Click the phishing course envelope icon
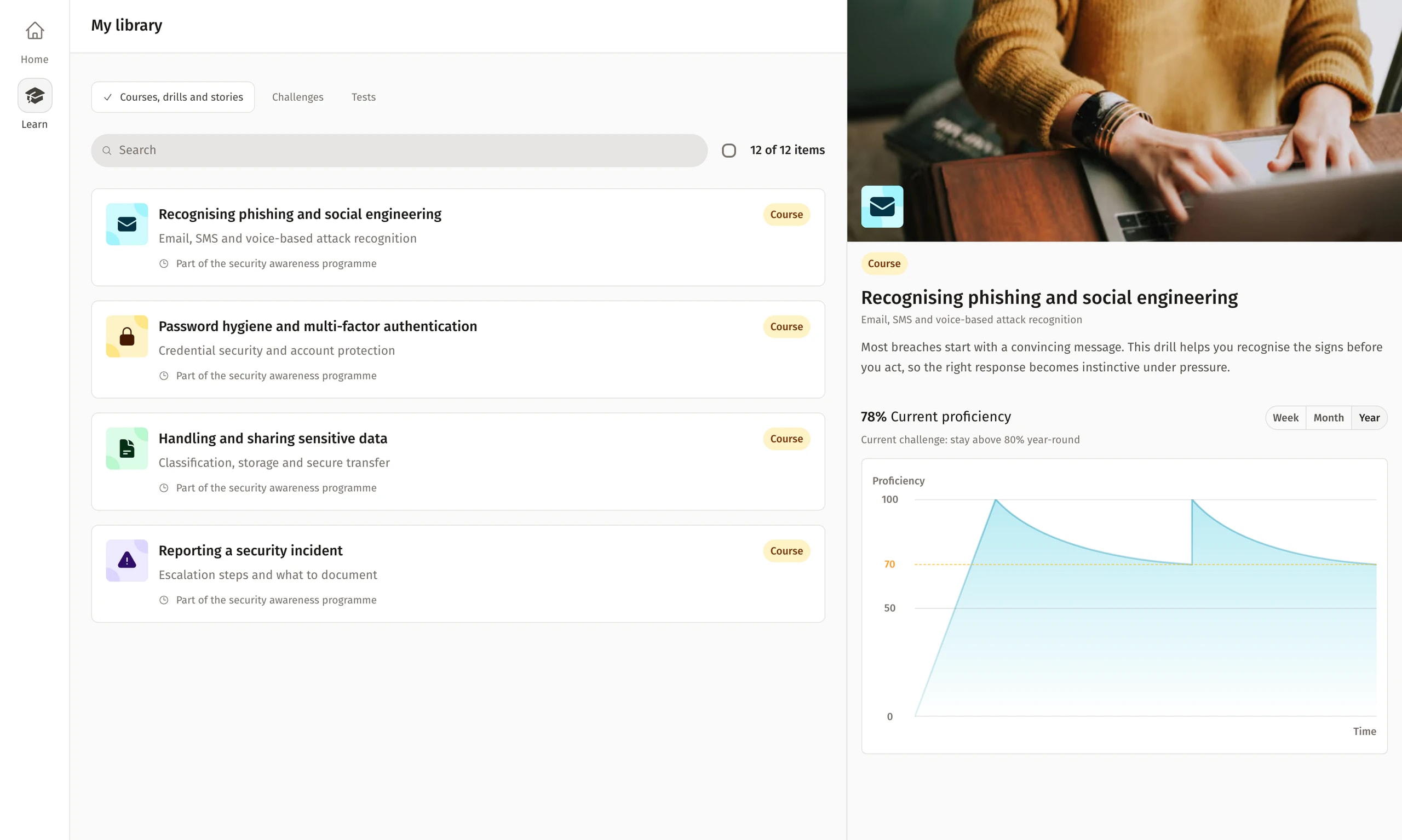 pyautogui.click(x=127, y=224)
